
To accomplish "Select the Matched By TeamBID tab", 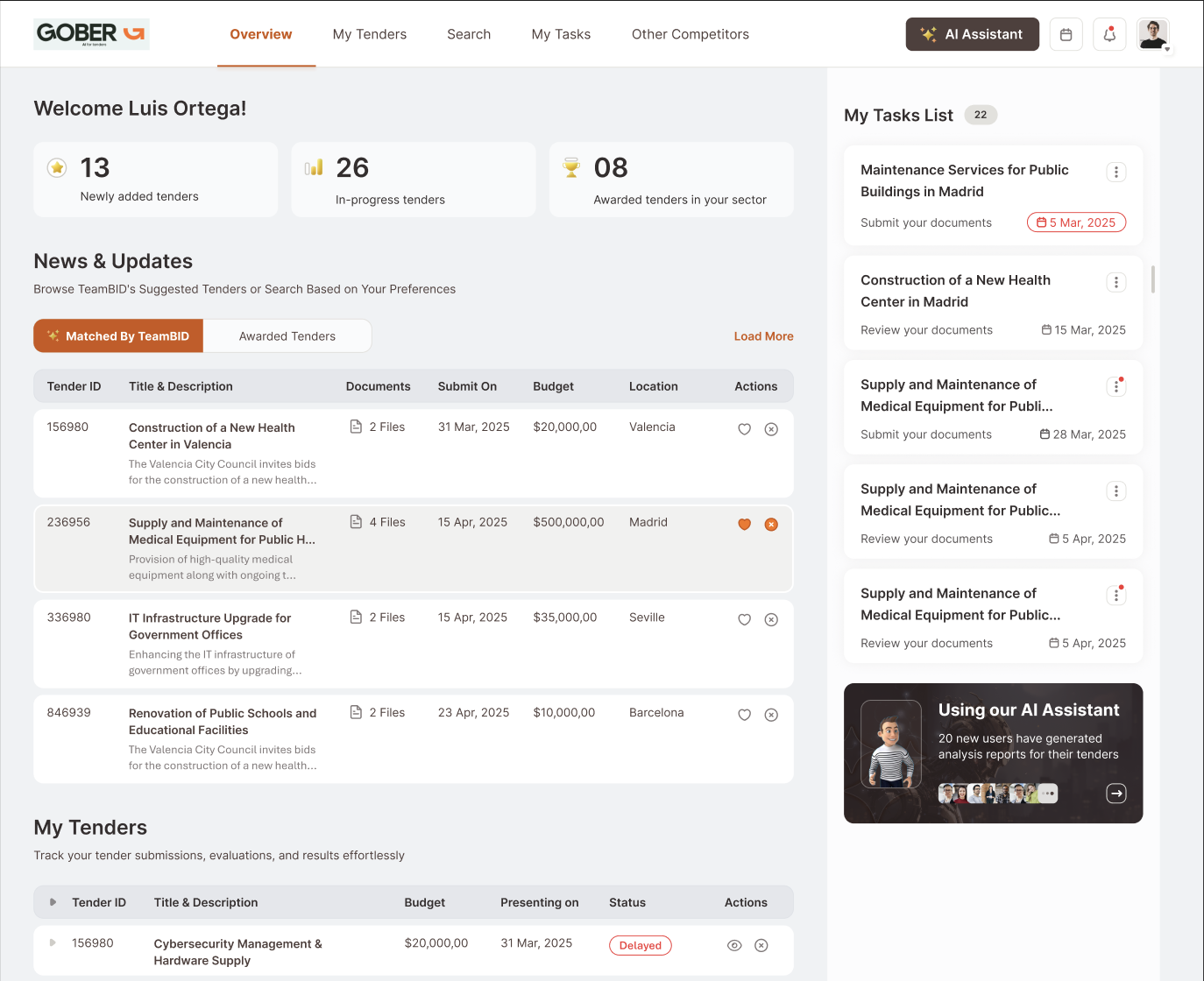I will (x=118, y=336).
